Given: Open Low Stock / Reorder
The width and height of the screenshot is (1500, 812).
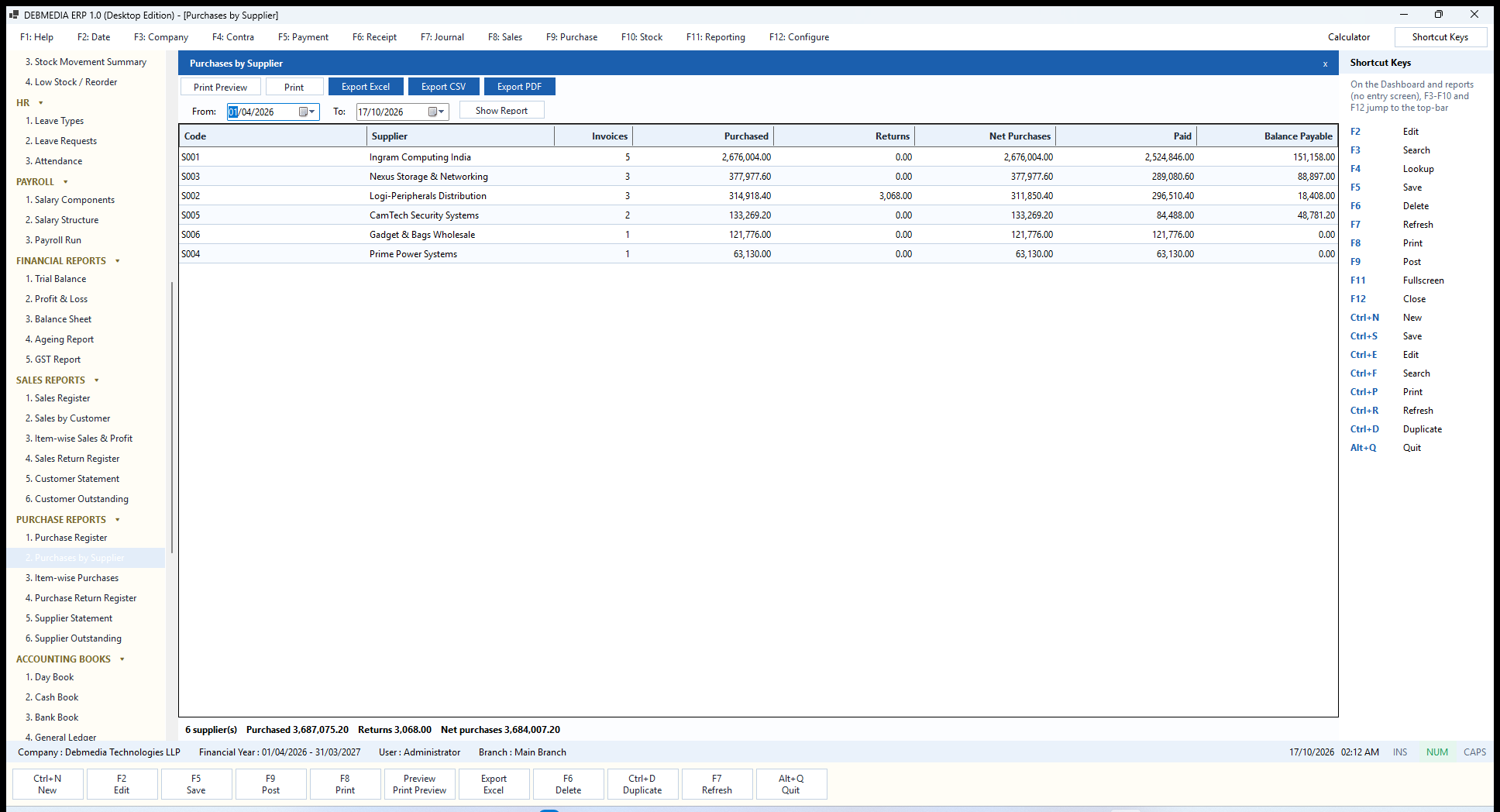Looking at the screenshot, I should pyautogui.click(x=71, y=82).
